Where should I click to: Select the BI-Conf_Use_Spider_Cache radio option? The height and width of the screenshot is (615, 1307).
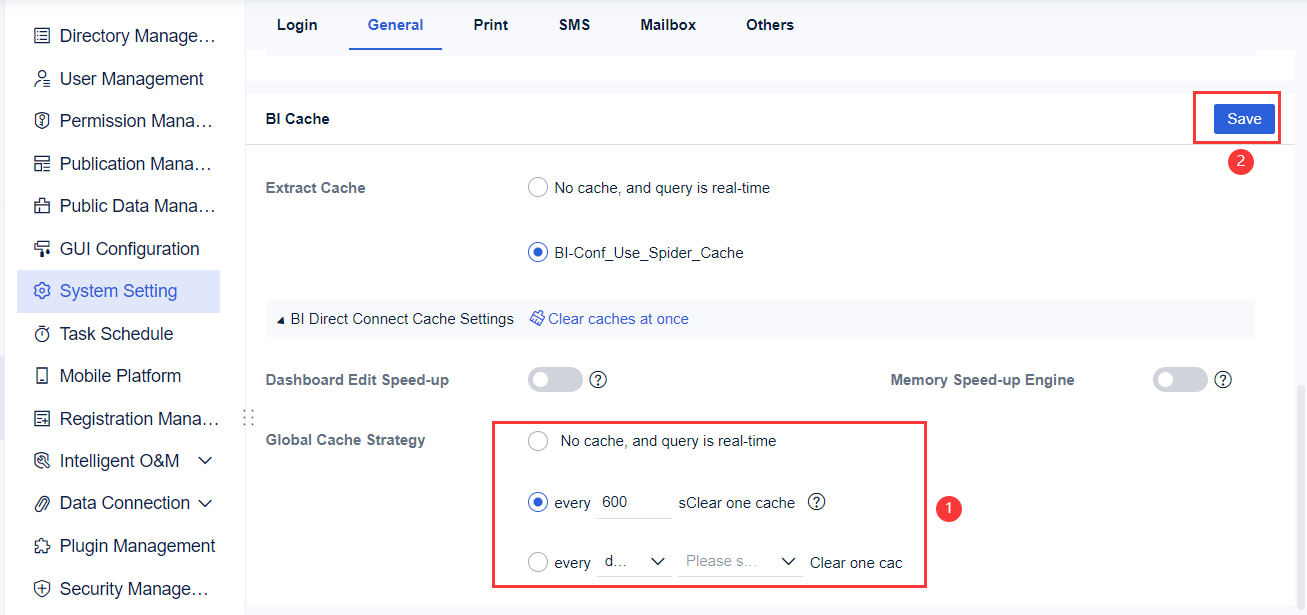pyautogui.click(x=538, y=252)
